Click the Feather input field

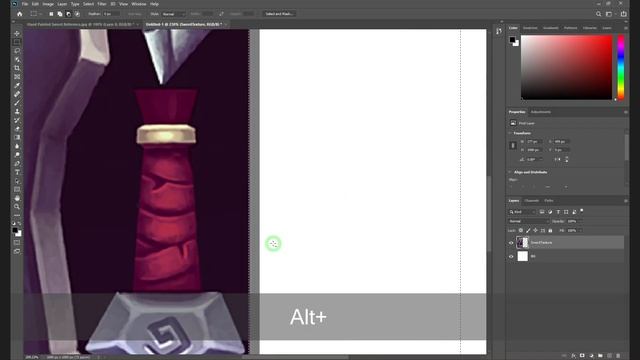click(x=111, y=14)
